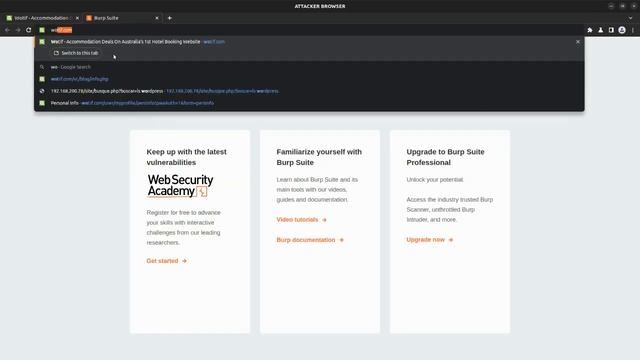
Task: Open the profile avatar icon
Action: tap(622, 30)
